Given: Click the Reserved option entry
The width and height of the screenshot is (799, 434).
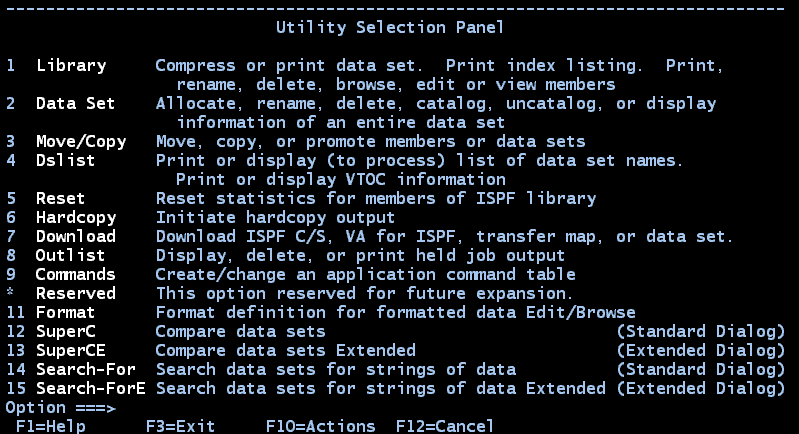Looking at the screenshot, I should click(x=75, y=293).
